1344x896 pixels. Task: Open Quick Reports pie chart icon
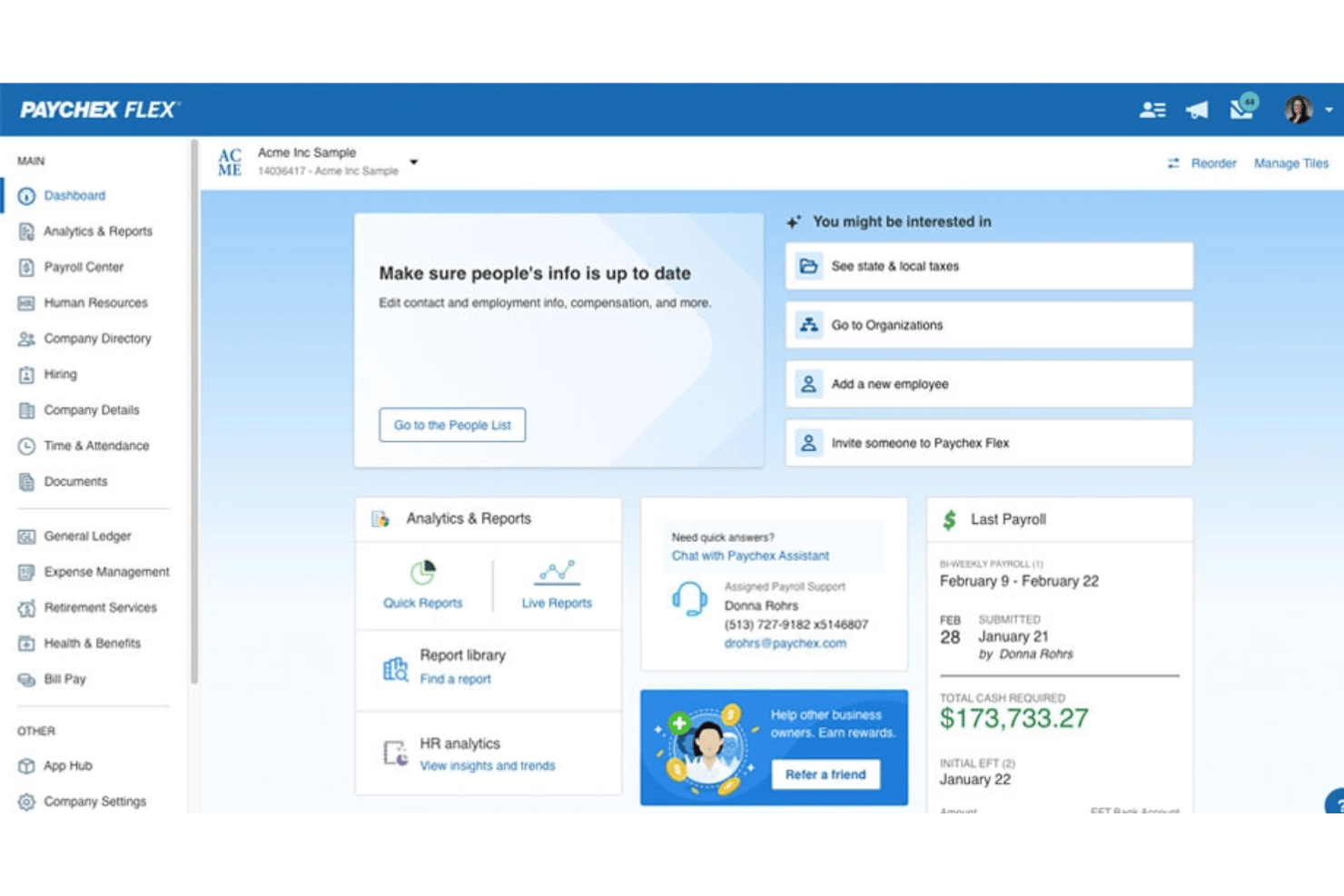coord(422,572)
